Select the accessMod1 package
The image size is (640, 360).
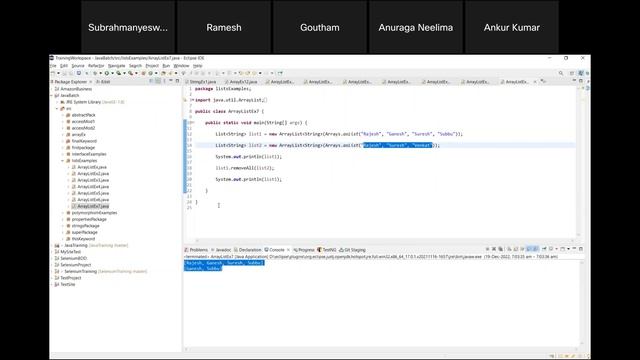tap(83, 122)
